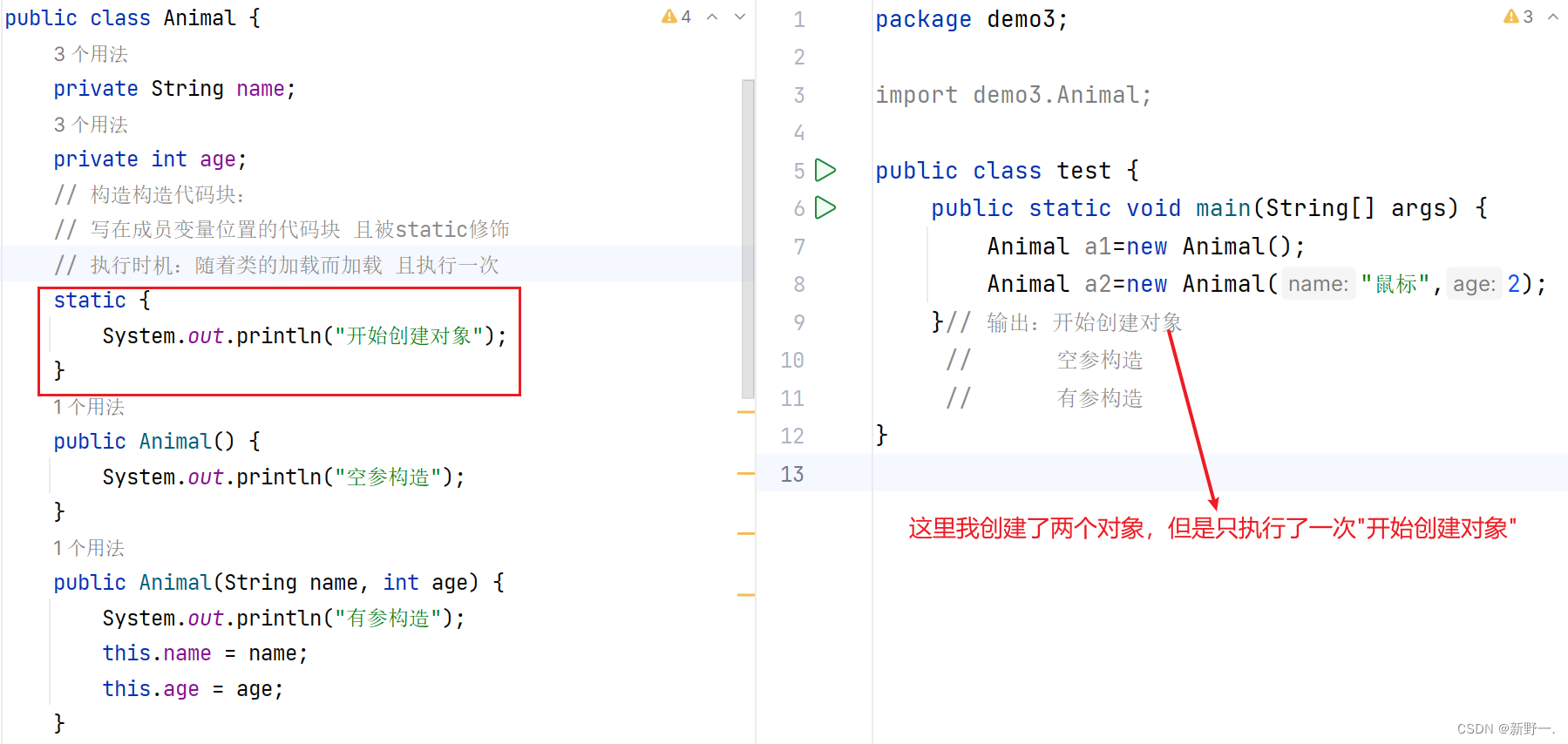Viewport: 1568px width, 744px height.
Task: Click comment '有参构造' on line 11
Action: pyautogui.click(x=1100, y=398)
